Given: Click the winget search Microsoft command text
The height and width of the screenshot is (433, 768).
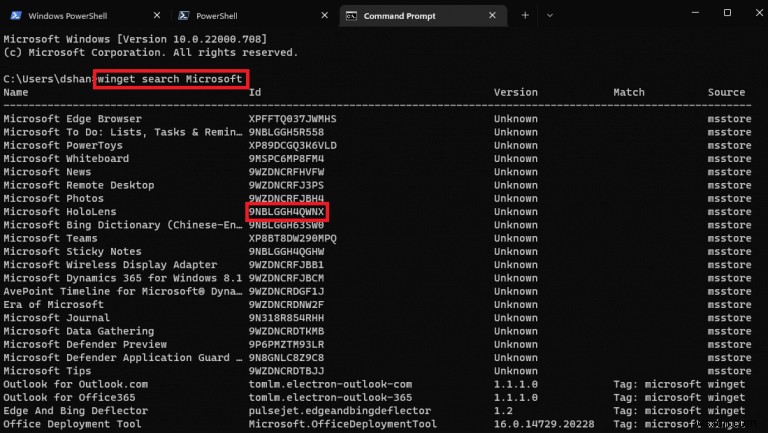Looking at the screenshot, I should click(171, 79).
